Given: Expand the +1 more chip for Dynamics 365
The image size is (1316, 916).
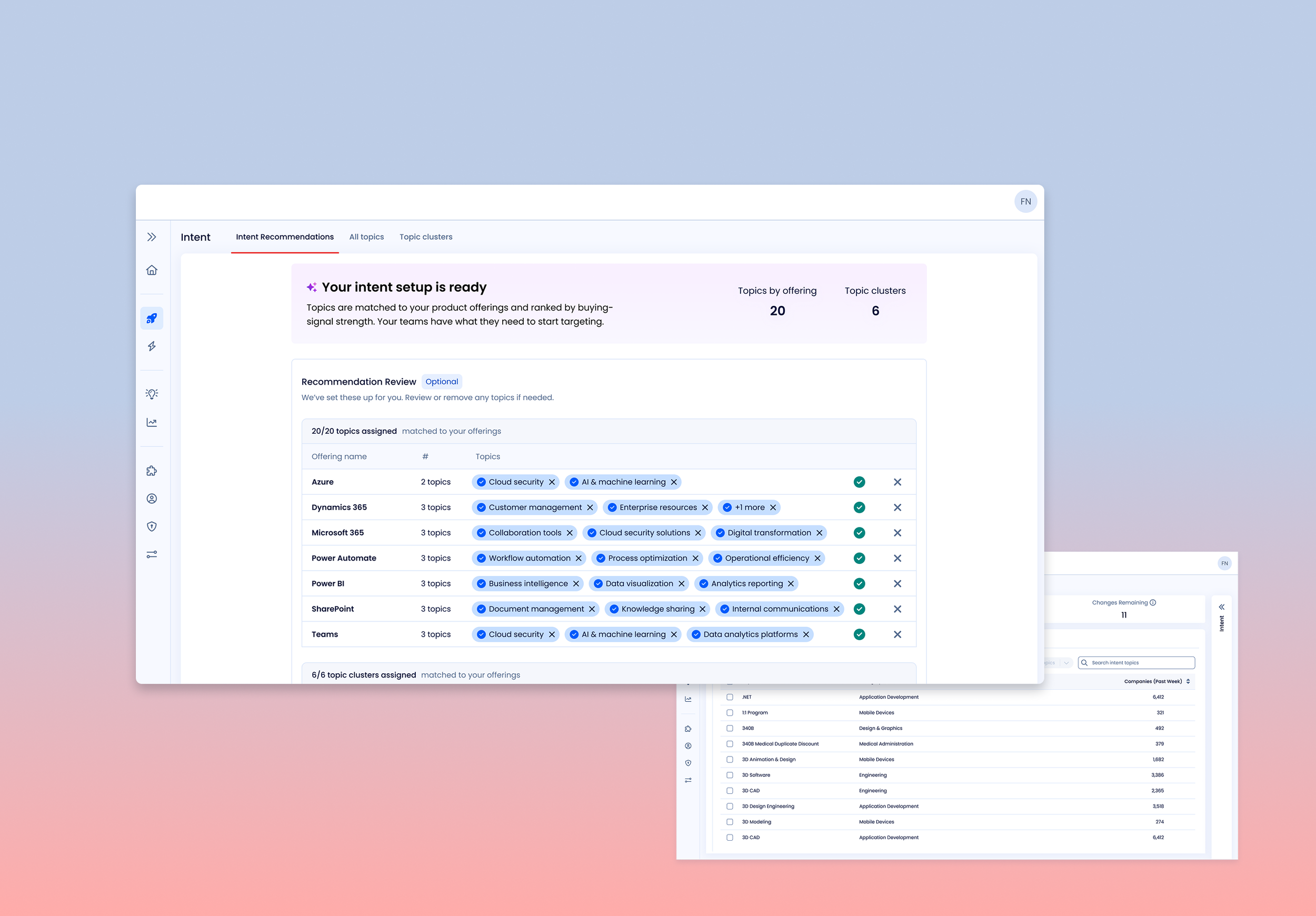Looking at the screenshot, I should [749, 507].
